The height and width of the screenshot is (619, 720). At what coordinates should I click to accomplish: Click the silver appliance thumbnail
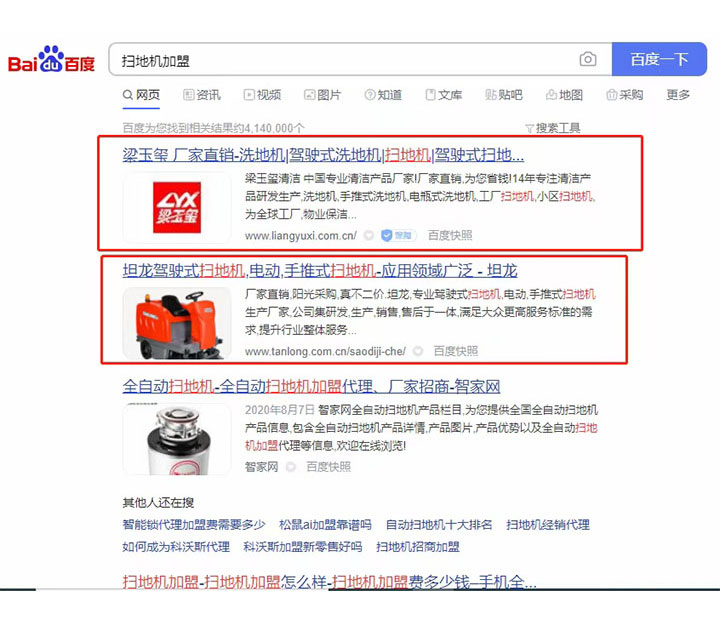[x=177, y=439]
